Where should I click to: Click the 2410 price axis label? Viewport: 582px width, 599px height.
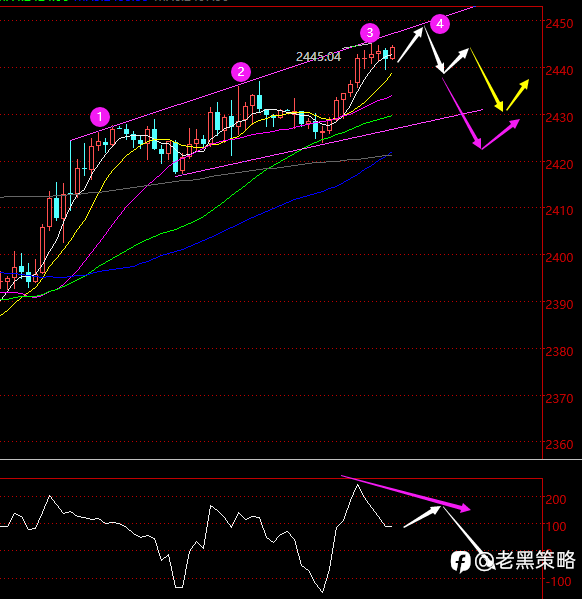tap(559, 210)
